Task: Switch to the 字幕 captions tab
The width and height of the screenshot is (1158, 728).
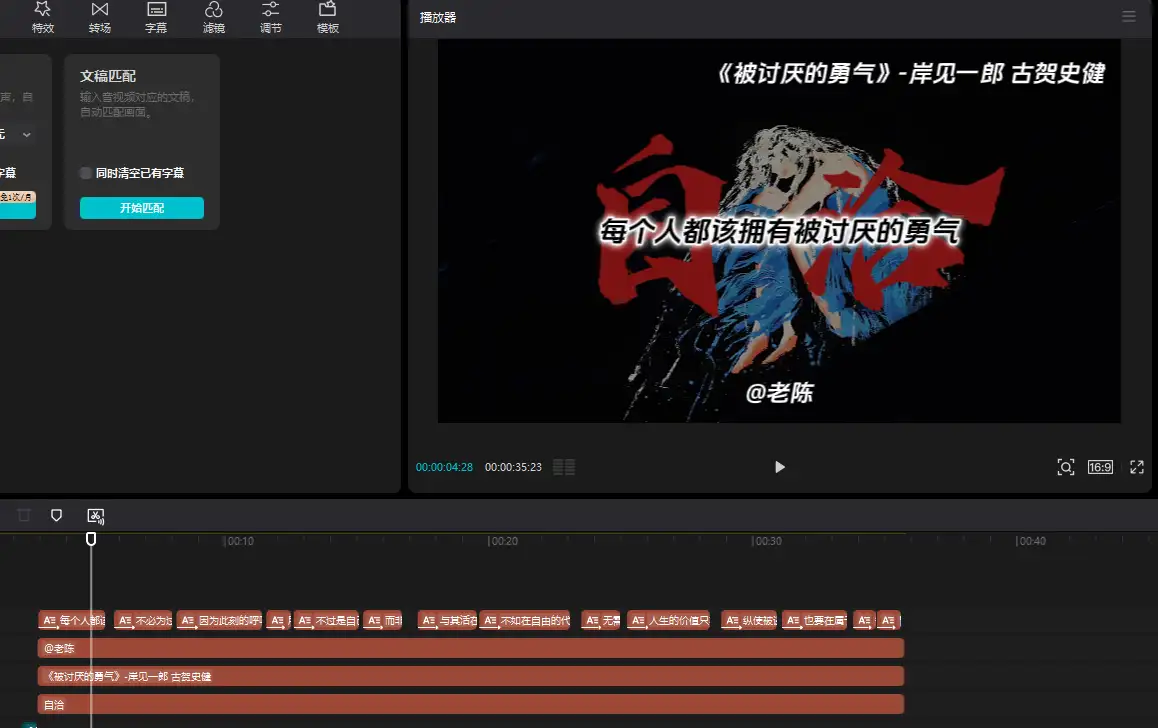Action: (156, 17)
